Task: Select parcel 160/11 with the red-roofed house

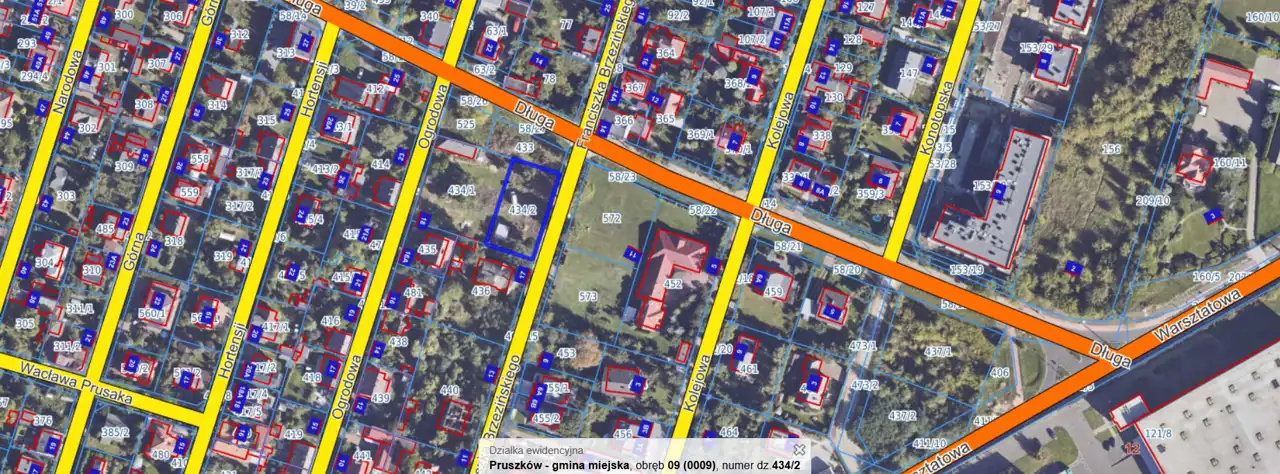Action: (x=1230, y=163)
